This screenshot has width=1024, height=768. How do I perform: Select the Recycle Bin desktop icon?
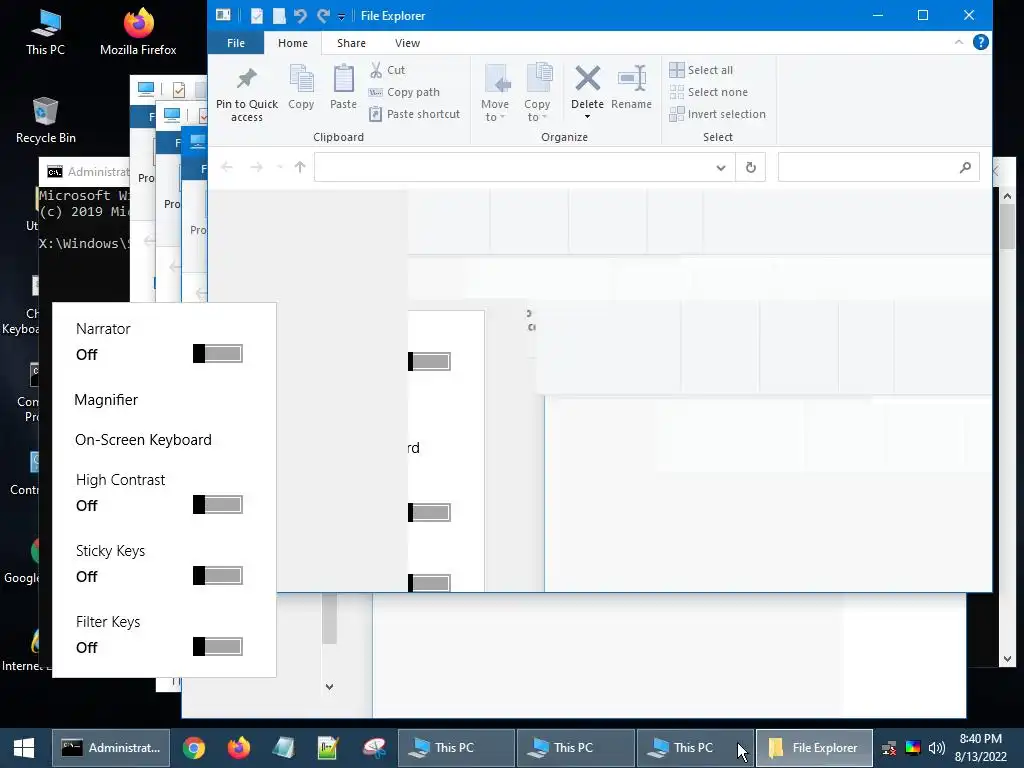pos(46,121)
